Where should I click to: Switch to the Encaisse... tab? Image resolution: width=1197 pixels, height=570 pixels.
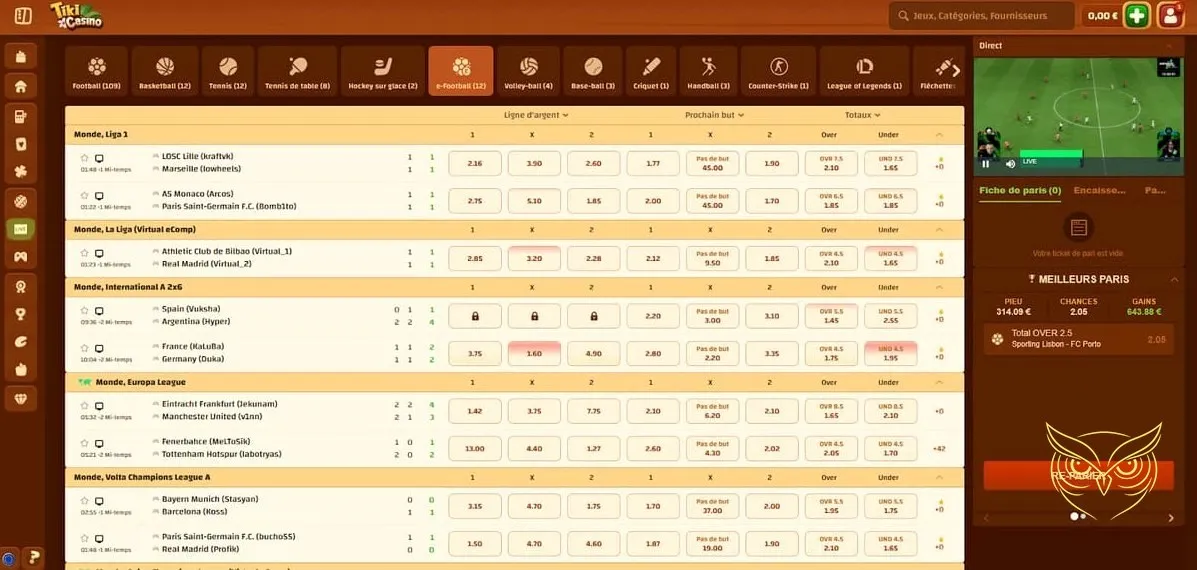coord(1099,191)
